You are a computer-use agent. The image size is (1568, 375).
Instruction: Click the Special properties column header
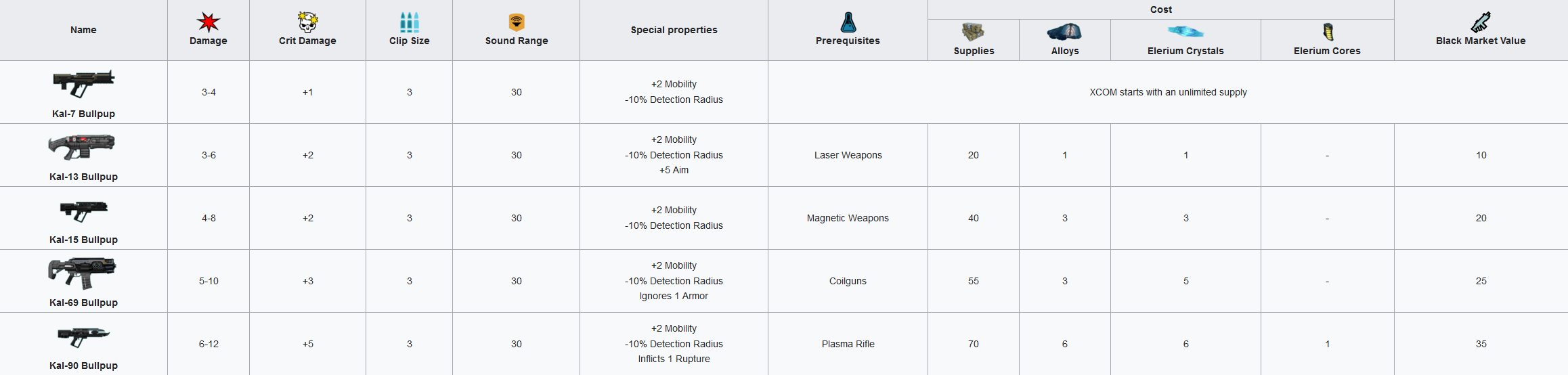coord(674,30)
